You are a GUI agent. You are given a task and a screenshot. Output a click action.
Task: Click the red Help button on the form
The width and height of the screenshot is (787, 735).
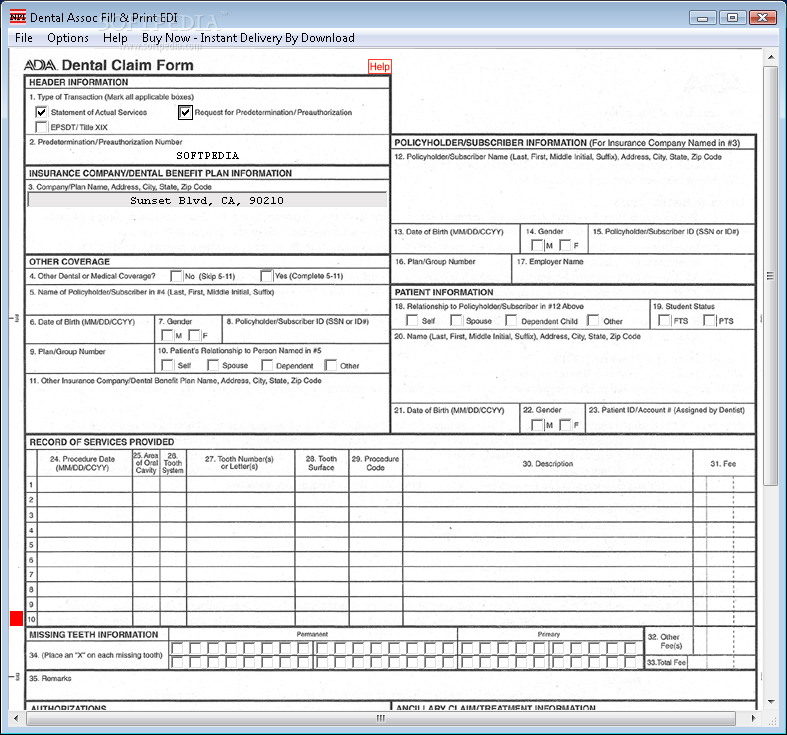pyautogui.click(x=379, y=67)
